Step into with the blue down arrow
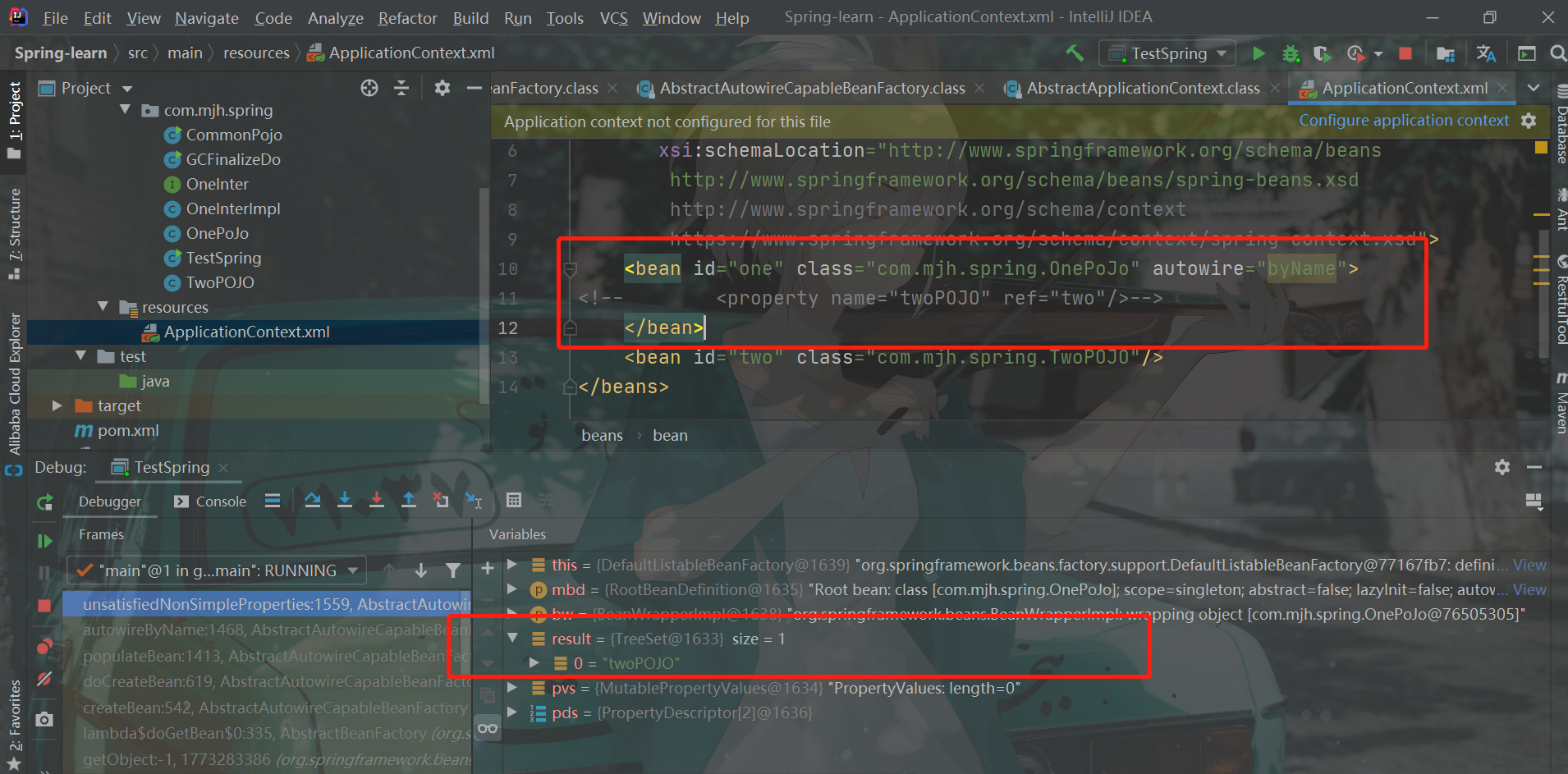1568x774 pixels. 345,500
